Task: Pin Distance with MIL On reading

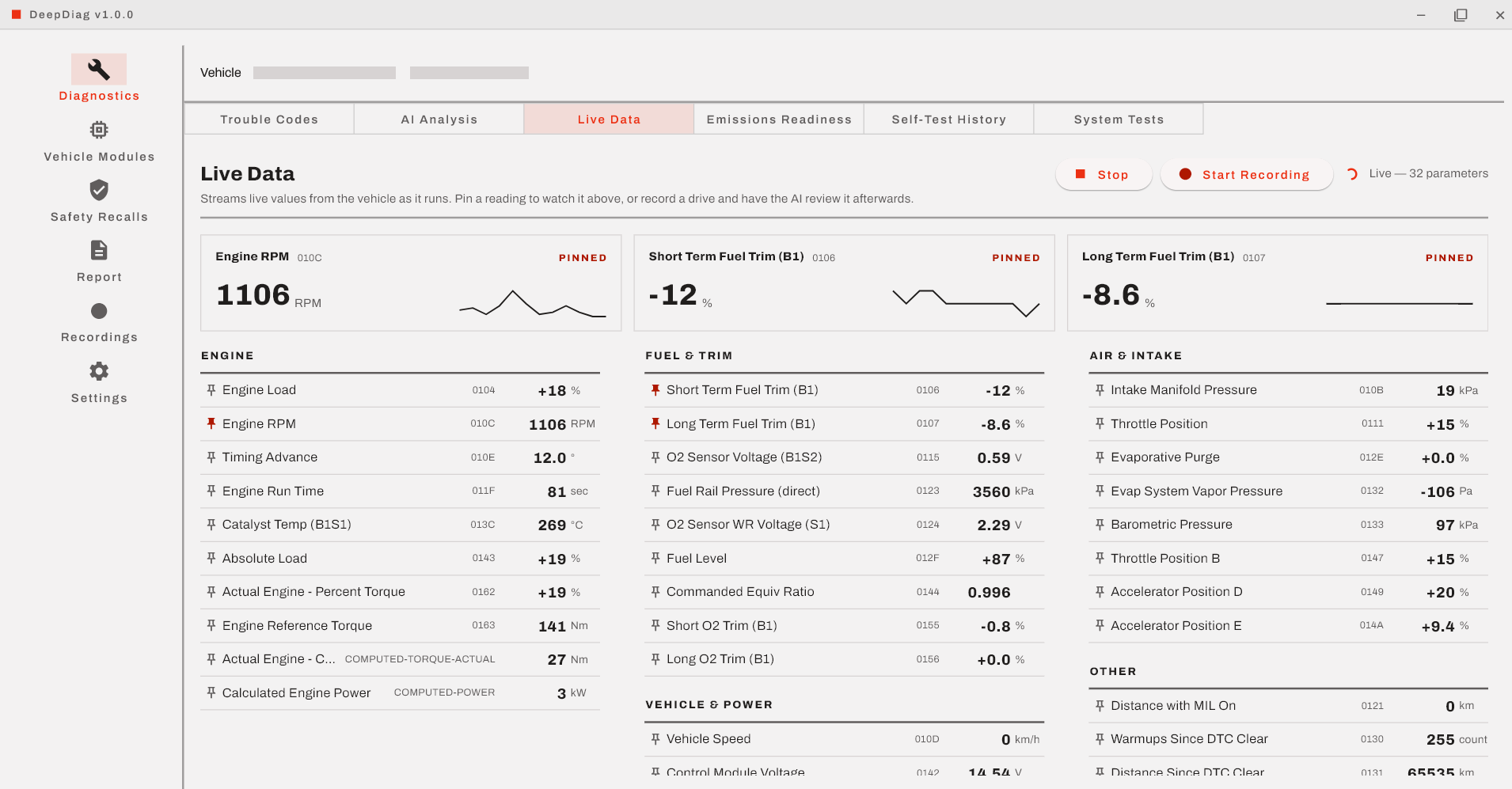Action: [x=1100, y=706]
